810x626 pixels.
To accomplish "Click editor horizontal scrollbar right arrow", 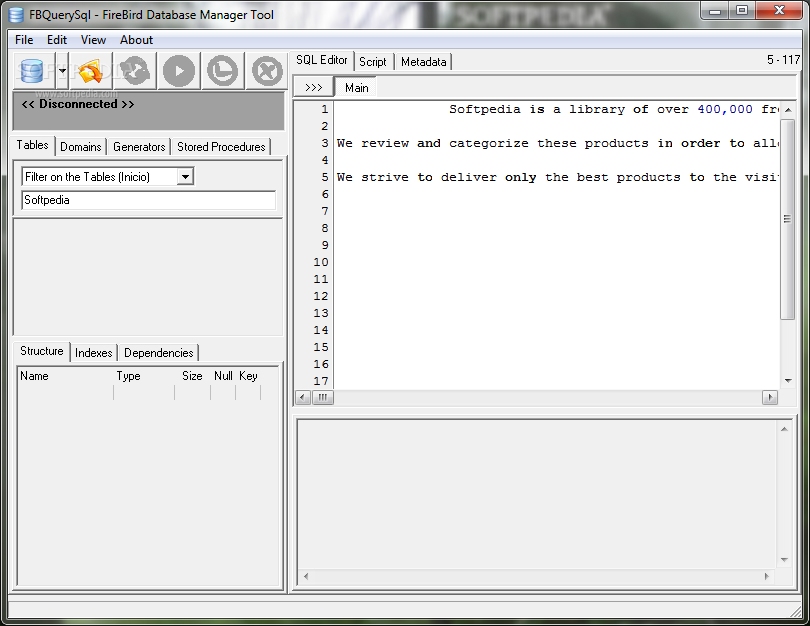I will [770, 397].
